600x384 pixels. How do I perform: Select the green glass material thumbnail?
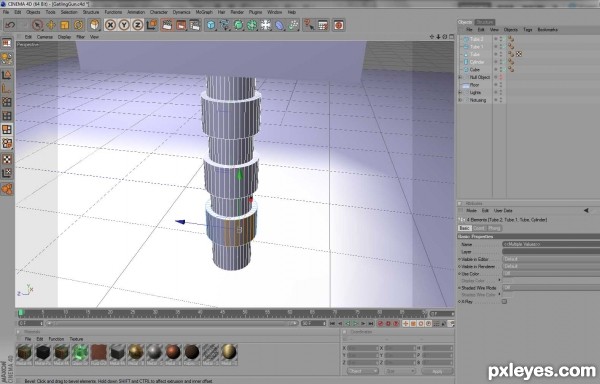80,353
